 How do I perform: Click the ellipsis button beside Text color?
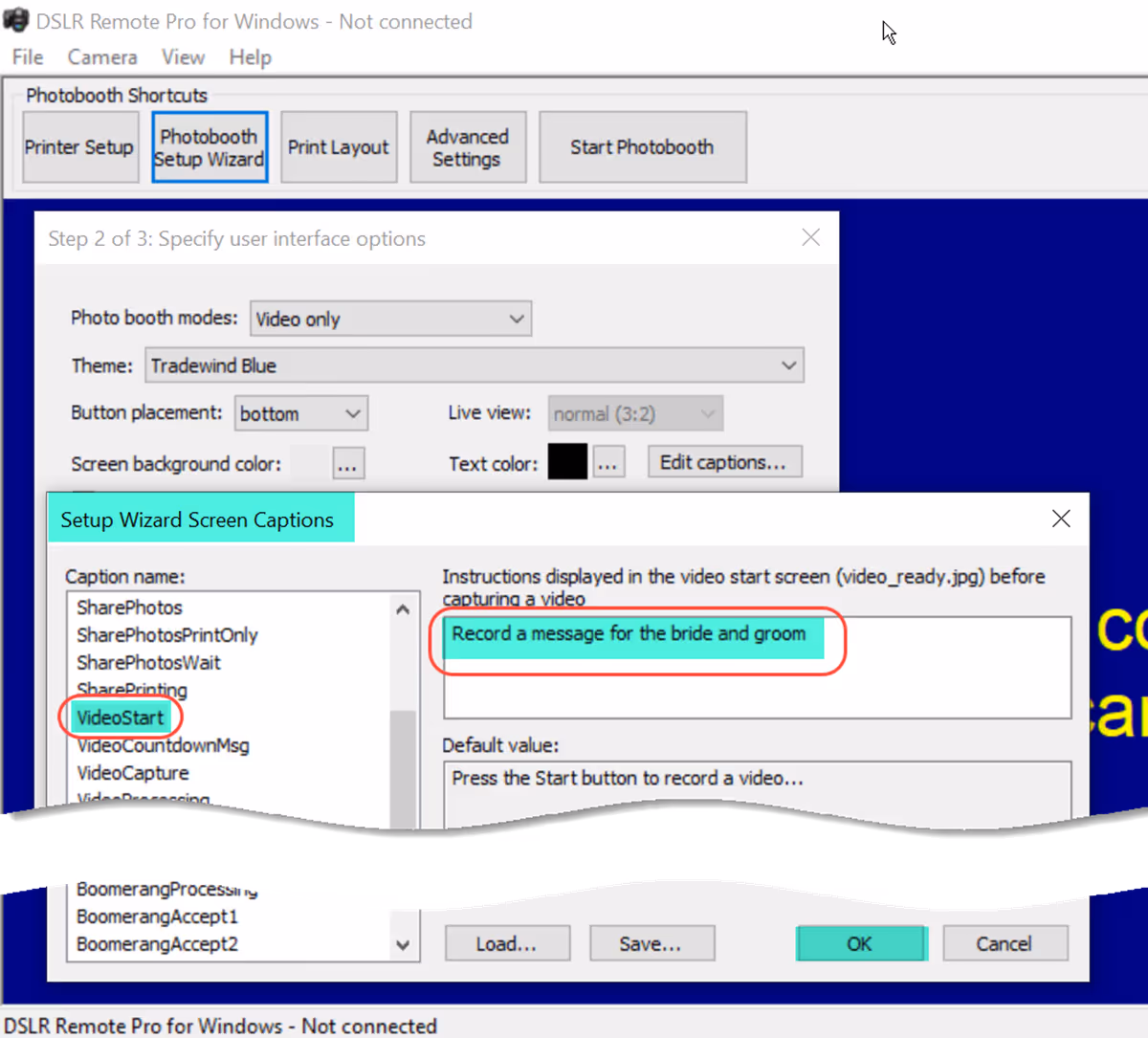(x=608, y=463)
